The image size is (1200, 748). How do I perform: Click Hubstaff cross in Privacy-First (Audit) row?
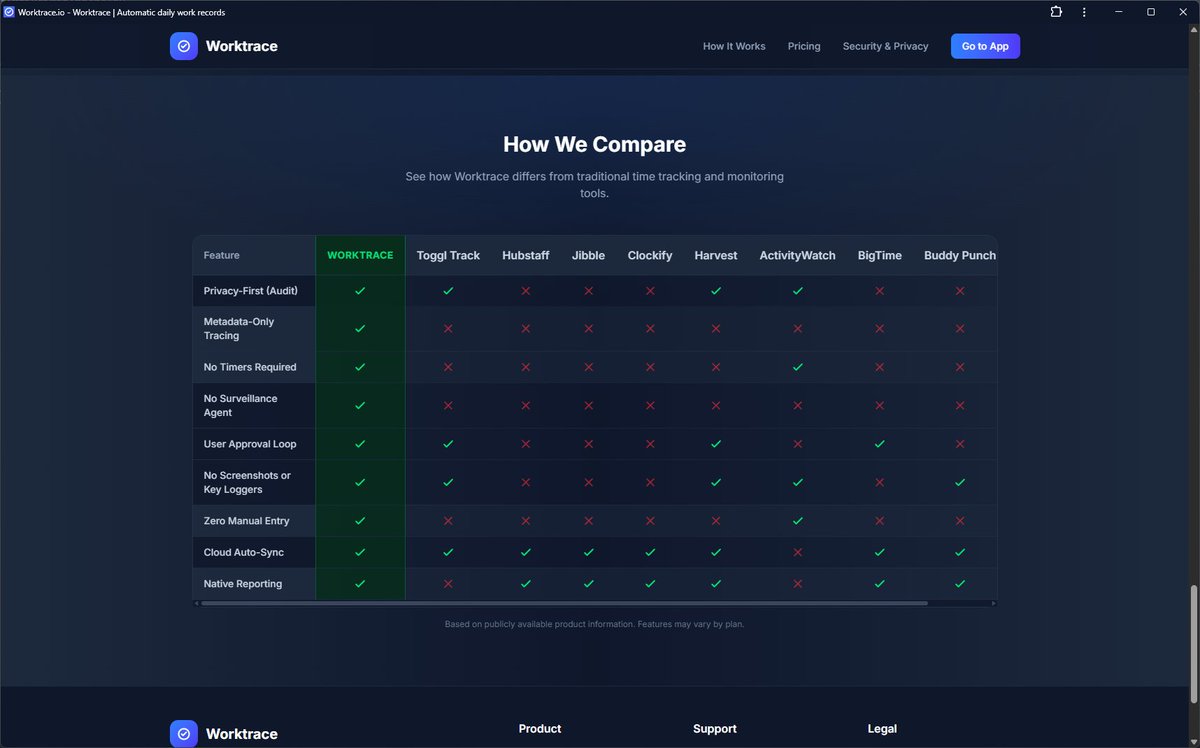pyautogui.click(x=526, y=291)
